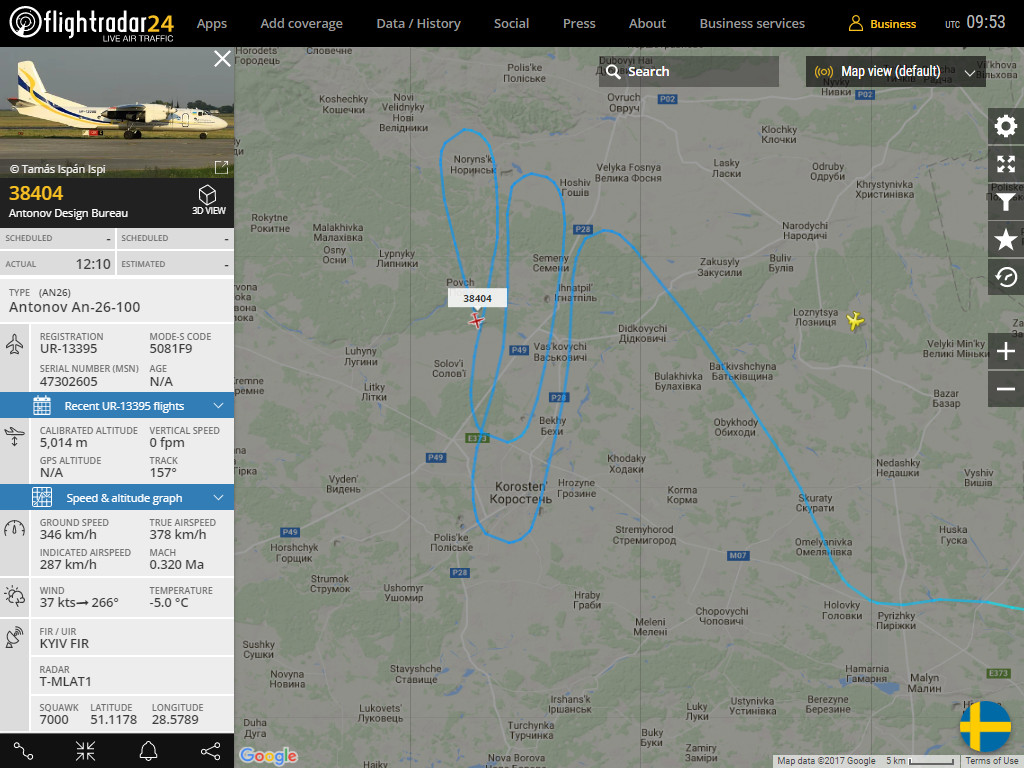Click the Business account link

882,24
